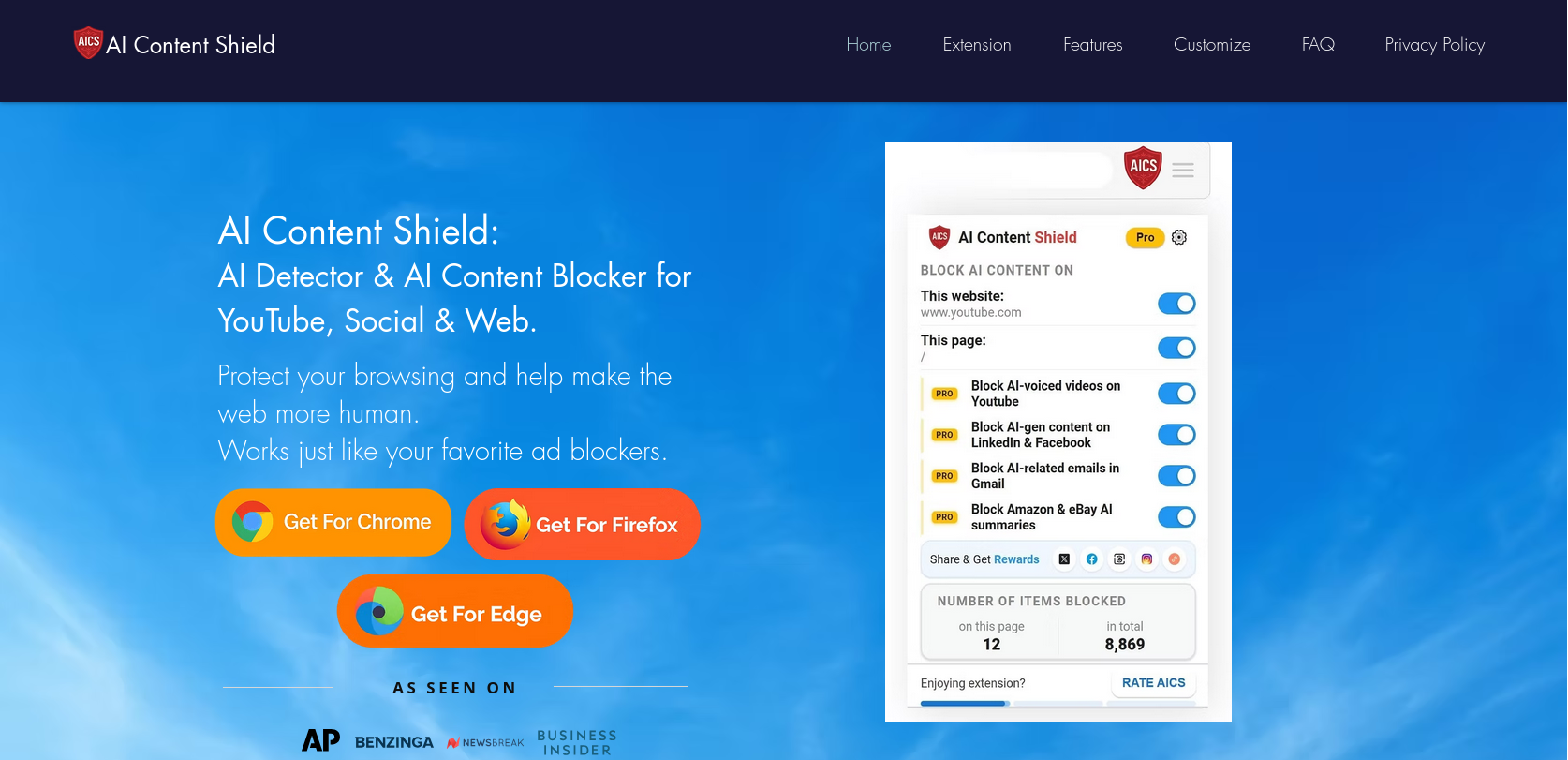Open the hamburger menu beside the AICS badge
1568x760 pixels.
coord(1183,170)
